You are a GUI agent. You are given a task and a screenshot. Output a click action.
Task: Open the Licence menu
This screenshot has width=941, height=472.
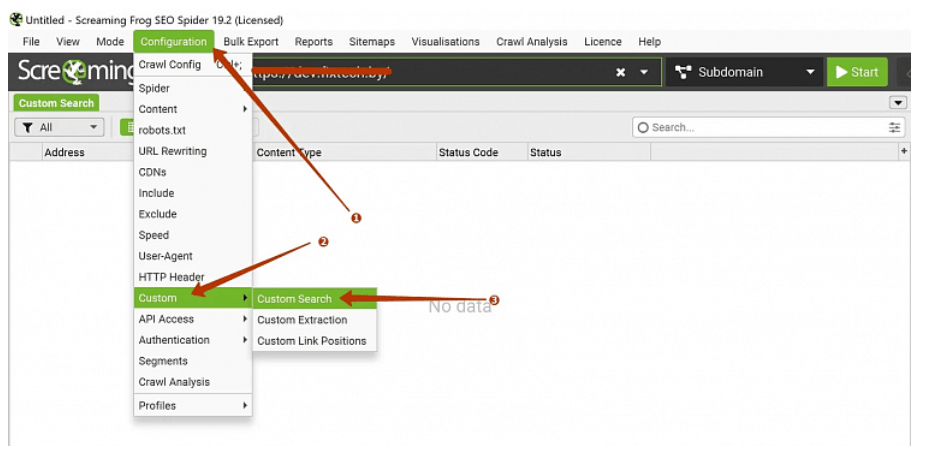tap(603, 41)
